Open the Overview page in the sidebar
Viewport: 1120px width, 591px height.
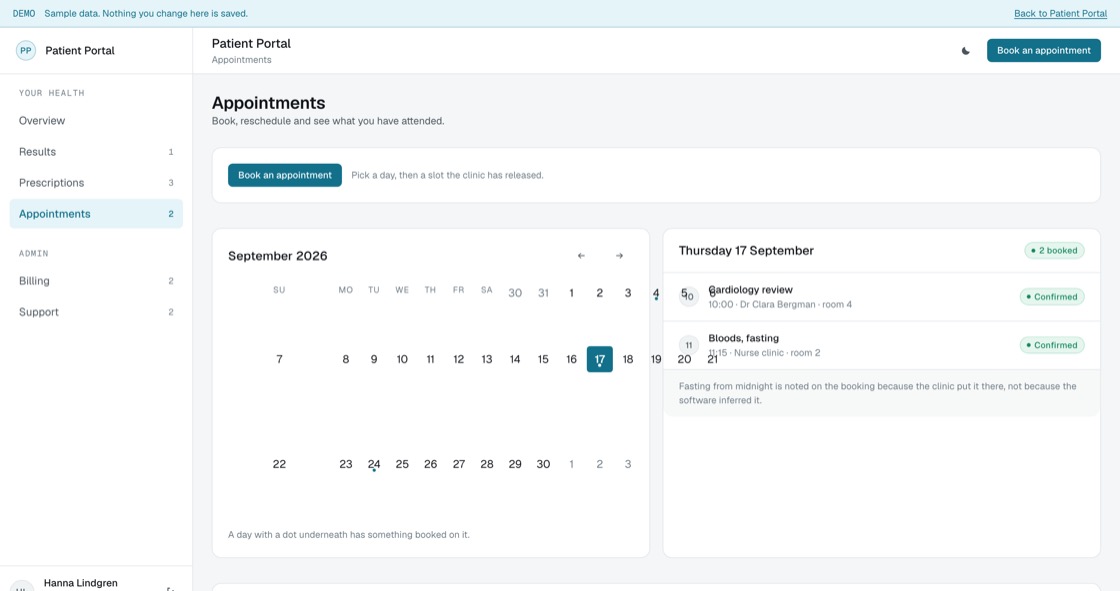pyautogui.click(x=96, y=121)
